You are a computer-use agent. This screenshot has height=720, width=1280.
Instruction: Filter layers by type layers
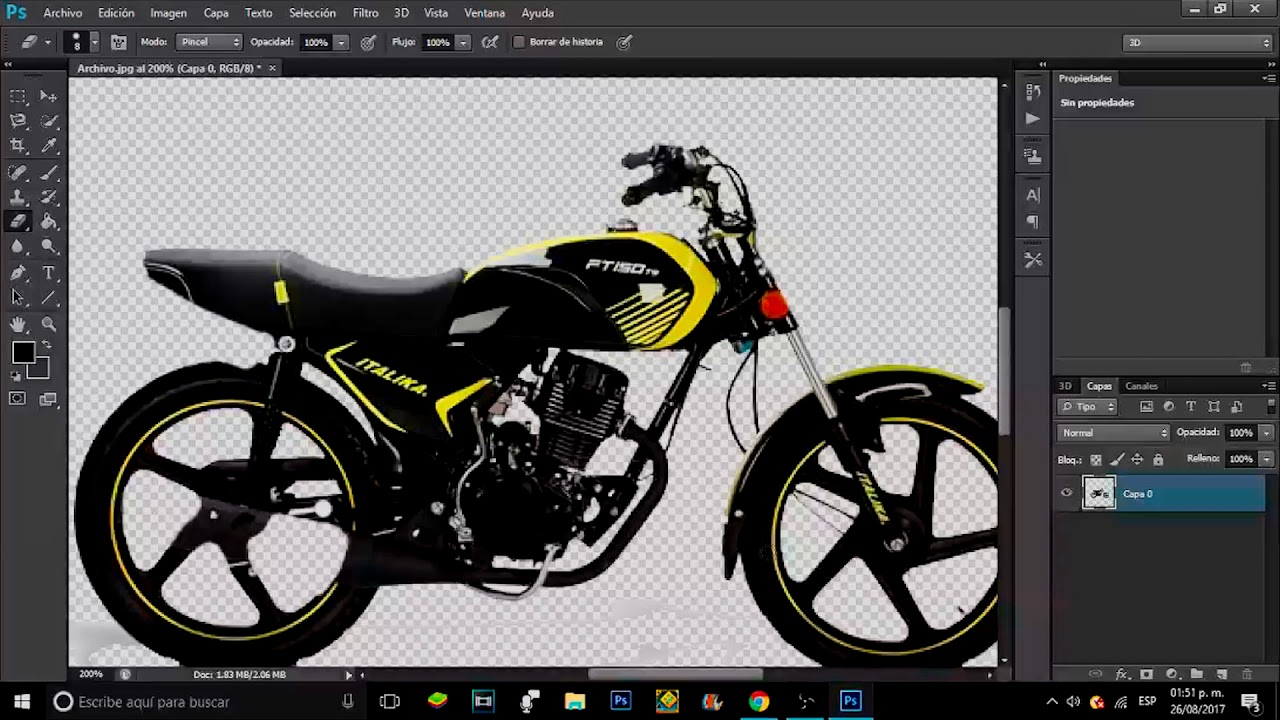[x=1191, y=407]
